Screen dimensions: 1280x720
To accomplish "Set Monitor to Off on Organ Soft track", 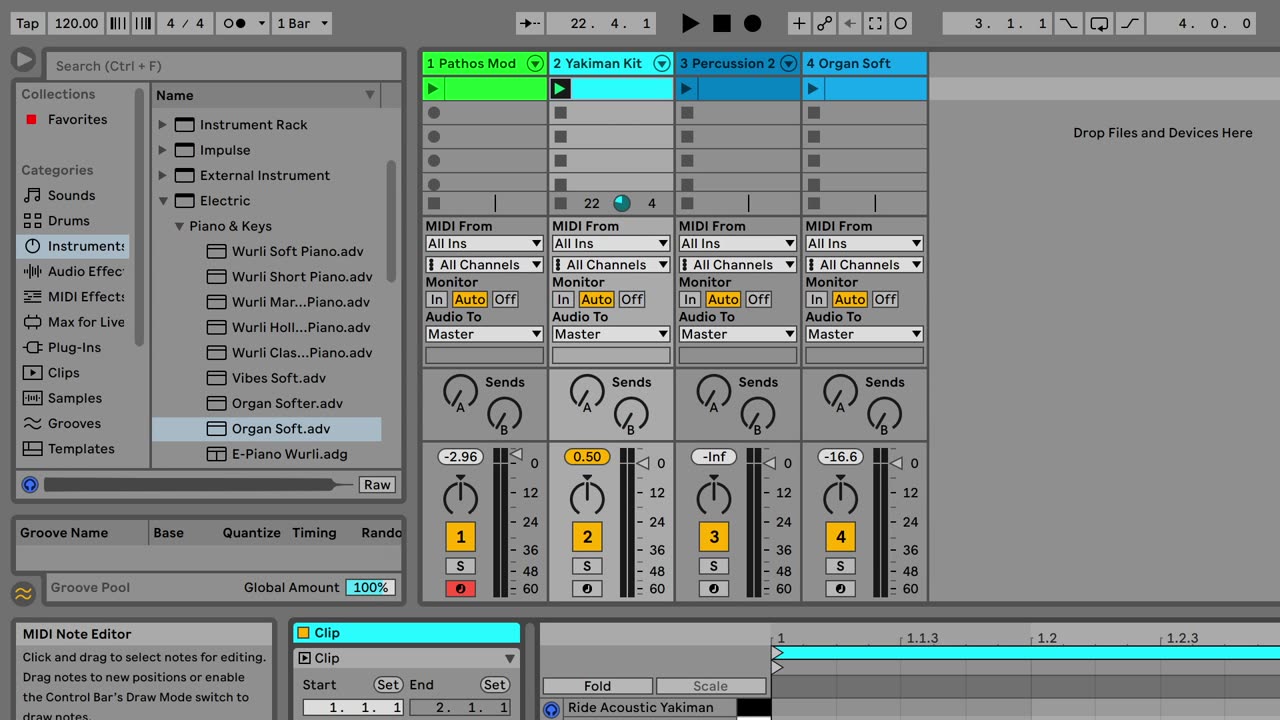I will [885, 299].
